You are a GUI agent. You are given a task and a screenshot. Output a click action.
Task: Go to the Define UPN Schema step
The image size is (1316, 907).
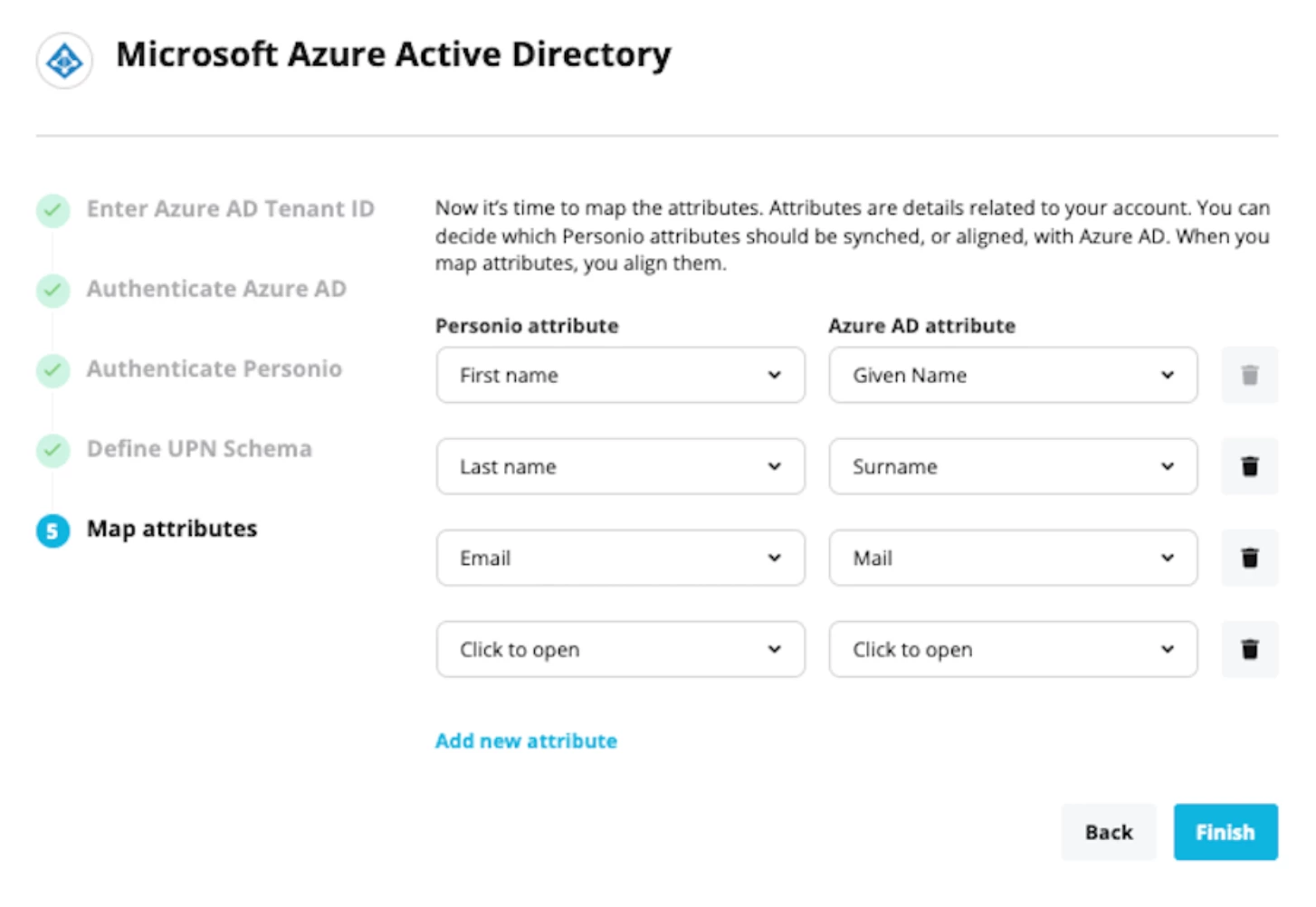(199, 449)
